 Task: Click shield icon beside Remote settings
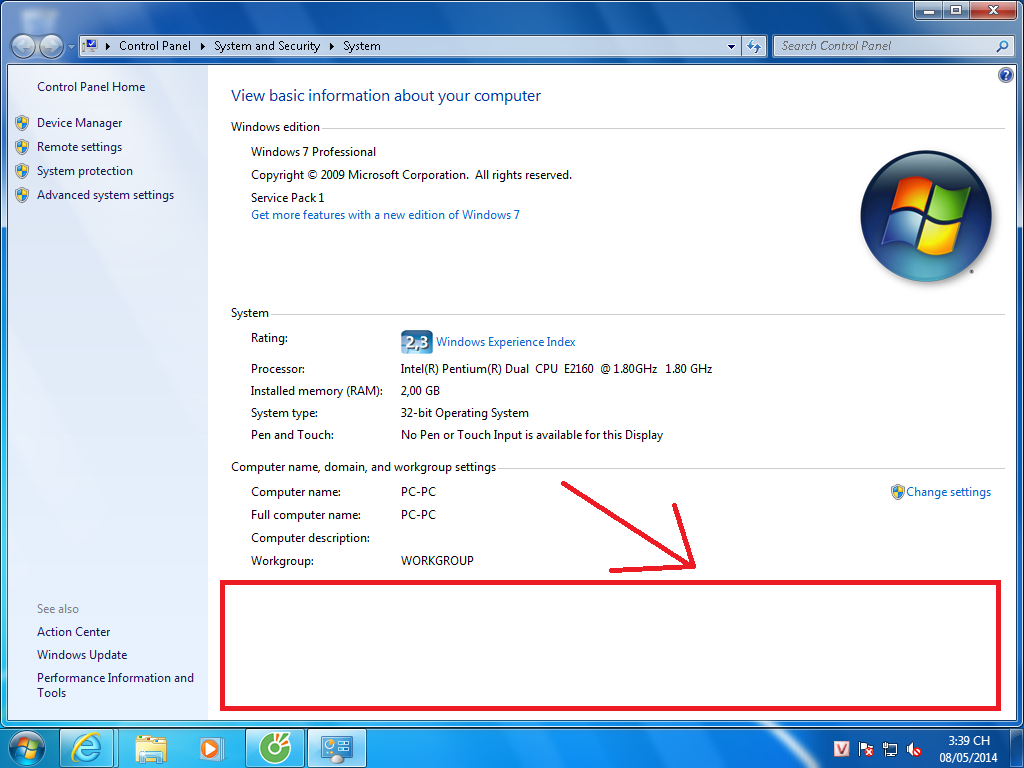22,147
